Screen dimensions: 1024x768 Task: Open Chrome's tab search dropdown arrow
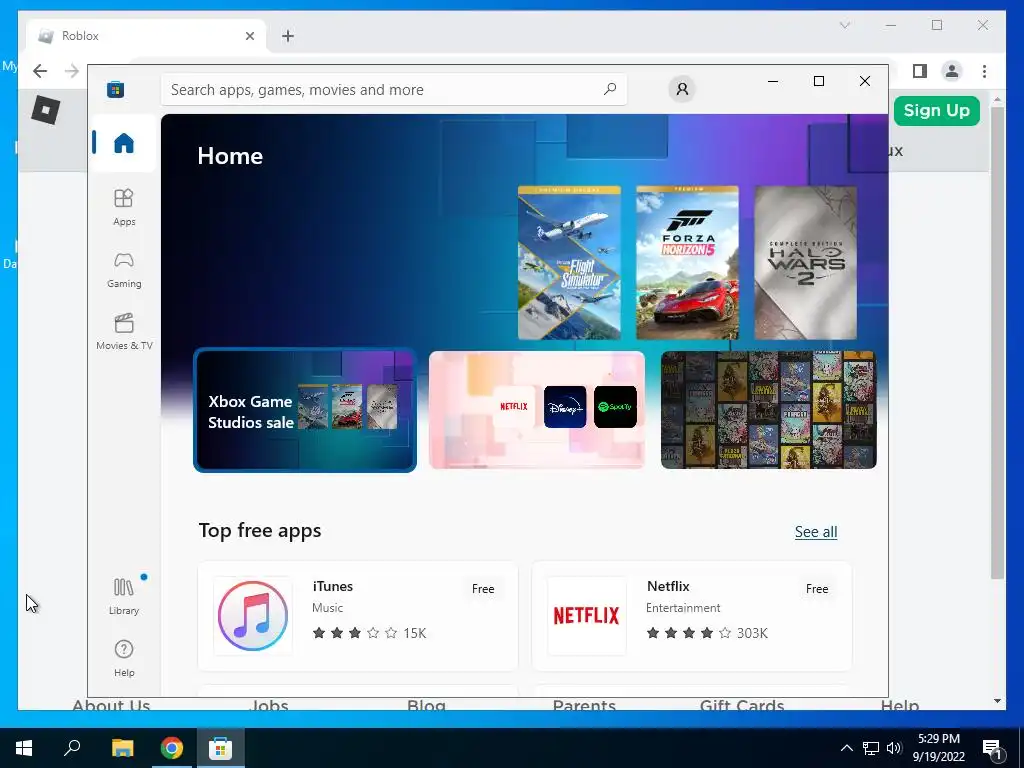click(x=844, y=25)
